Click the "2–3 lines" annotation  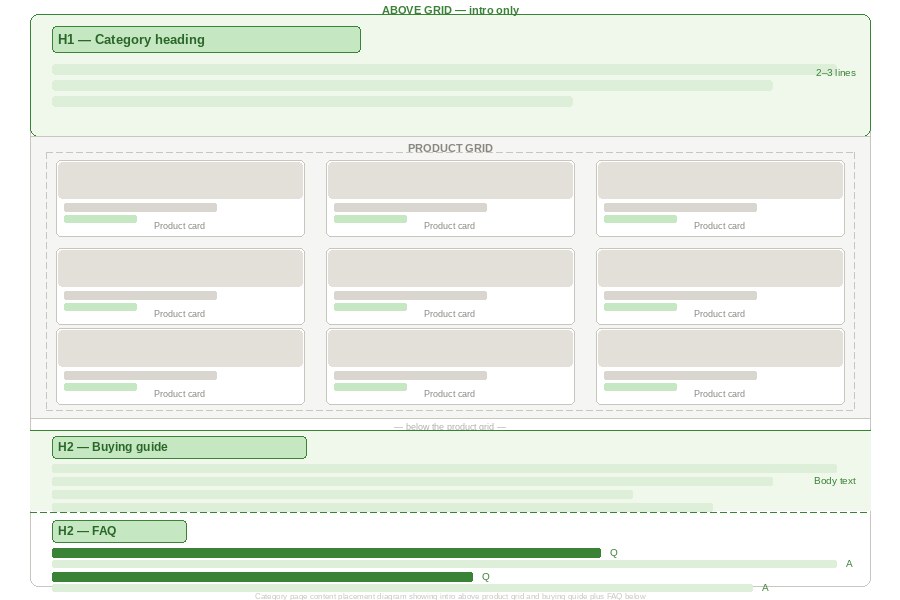pyautogui.click(x=836, y=72)
